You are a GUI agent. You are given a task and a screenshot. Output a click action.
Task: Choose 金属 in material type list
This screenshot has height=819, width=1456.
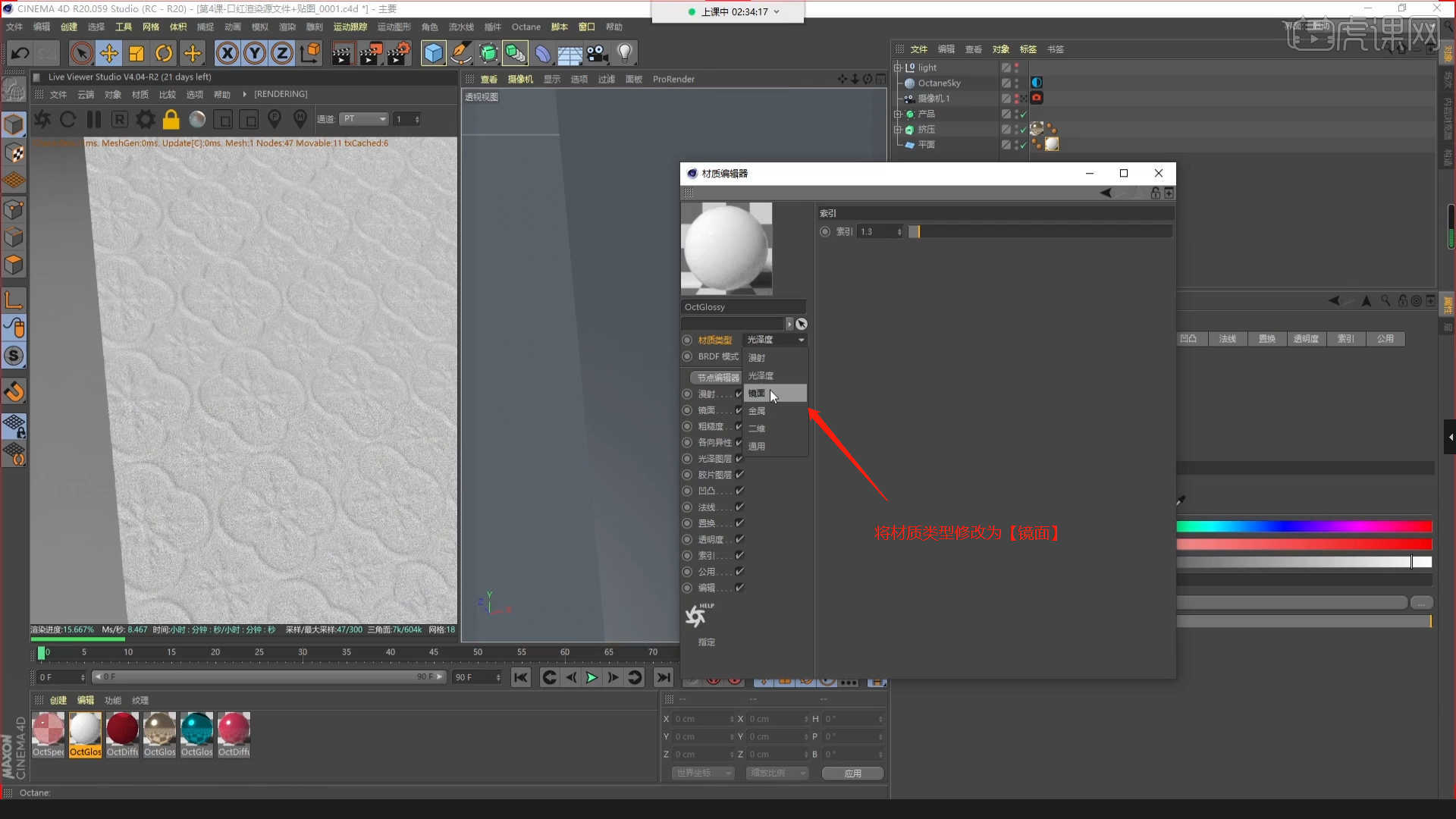point(775,411)
